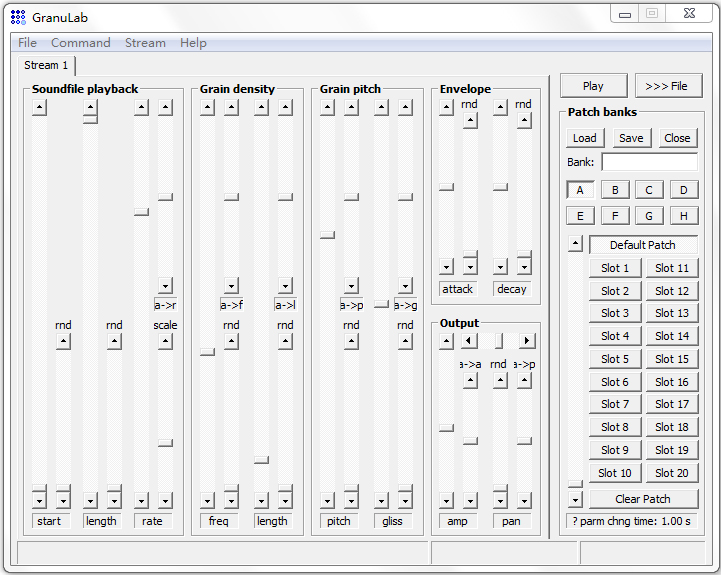This screenshot has width=721, height=575.
Task: Choose patch Slot 11
Action: coord(672,268)
